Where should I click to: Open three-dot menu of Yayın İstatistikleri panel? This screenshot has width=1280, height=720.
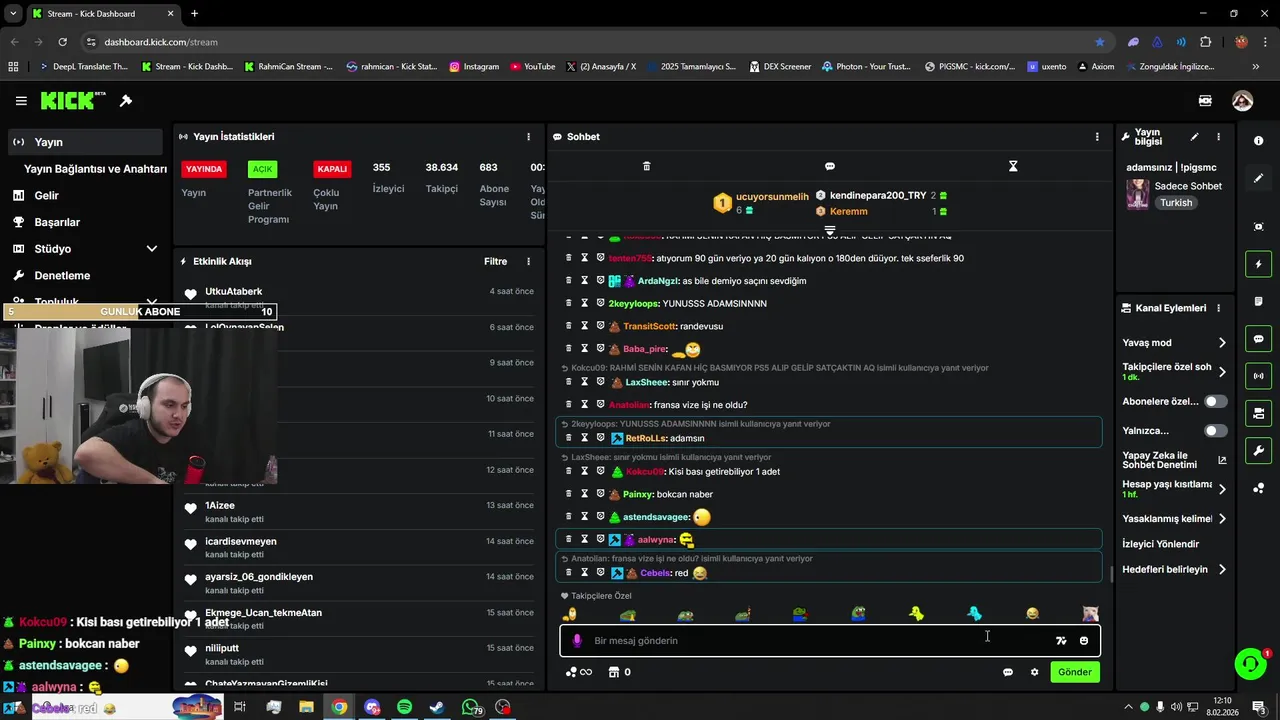529,137
